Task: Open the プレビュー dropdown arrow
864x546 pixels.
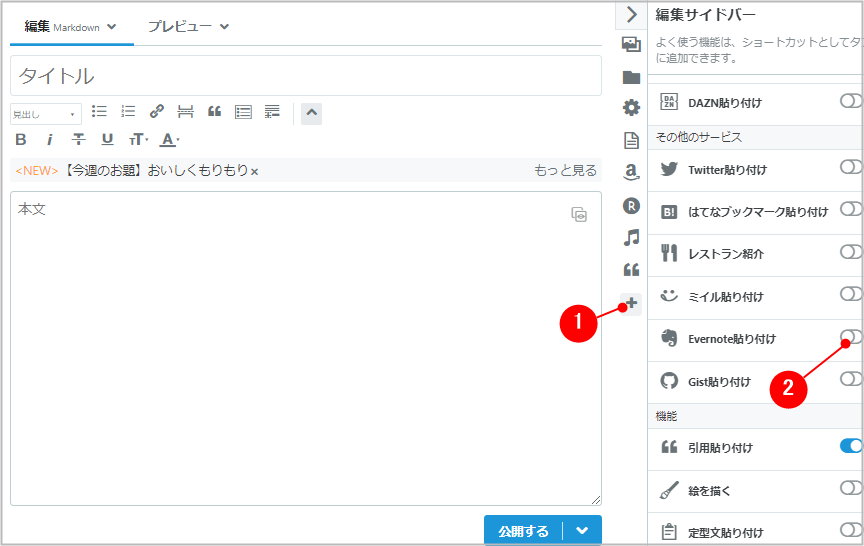Action: point(224,26)
